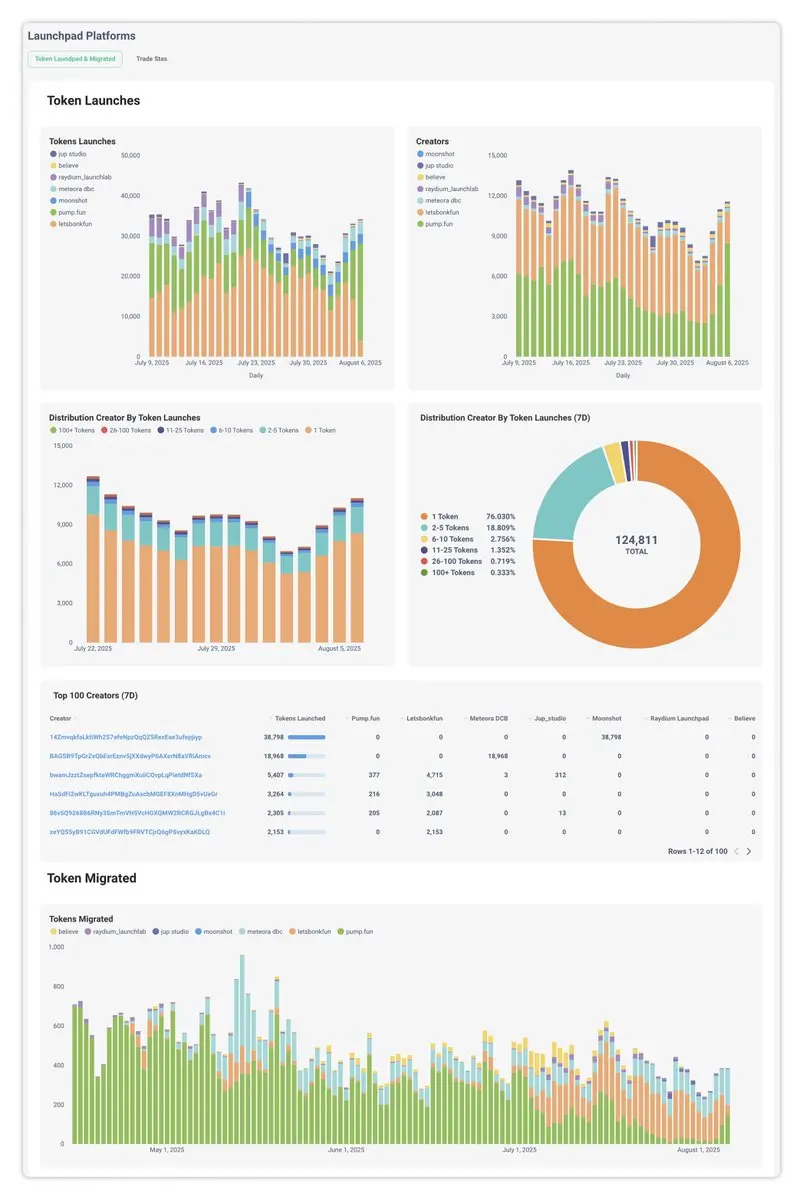Switch to the Trade Stas tab
Screen dimensions: 803x1200
coord(152,59)
